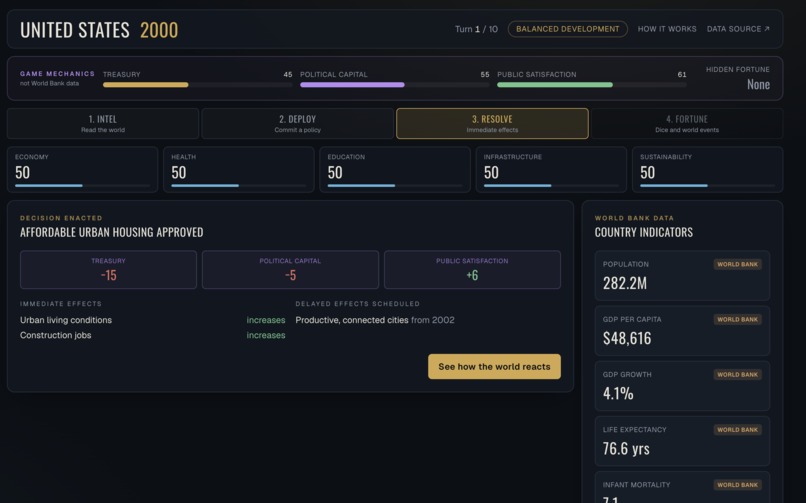Click the GDP Per Capita World Bank badge
Image resolution: width=806 pixels, height=503 pixels.
738,319
